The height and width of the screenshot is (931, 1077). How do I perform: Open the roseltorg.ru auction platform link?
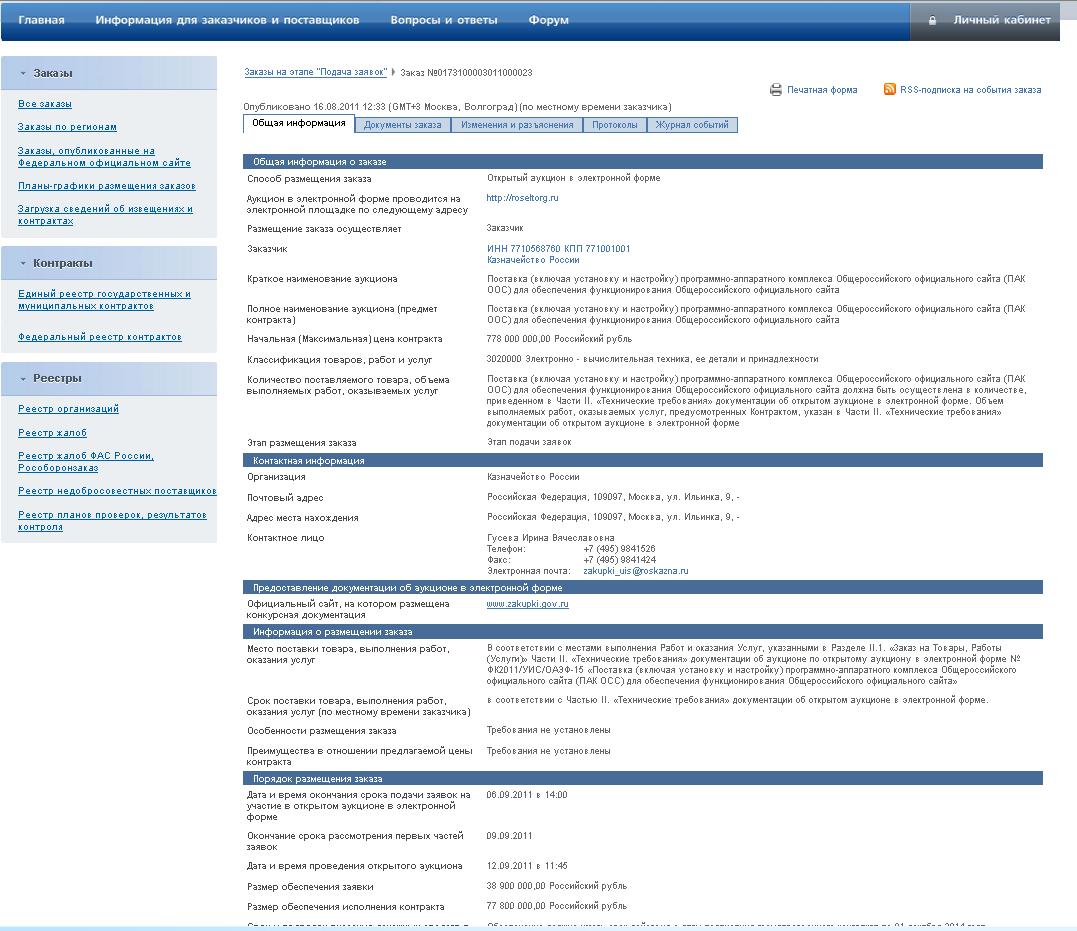click(522, 198)
